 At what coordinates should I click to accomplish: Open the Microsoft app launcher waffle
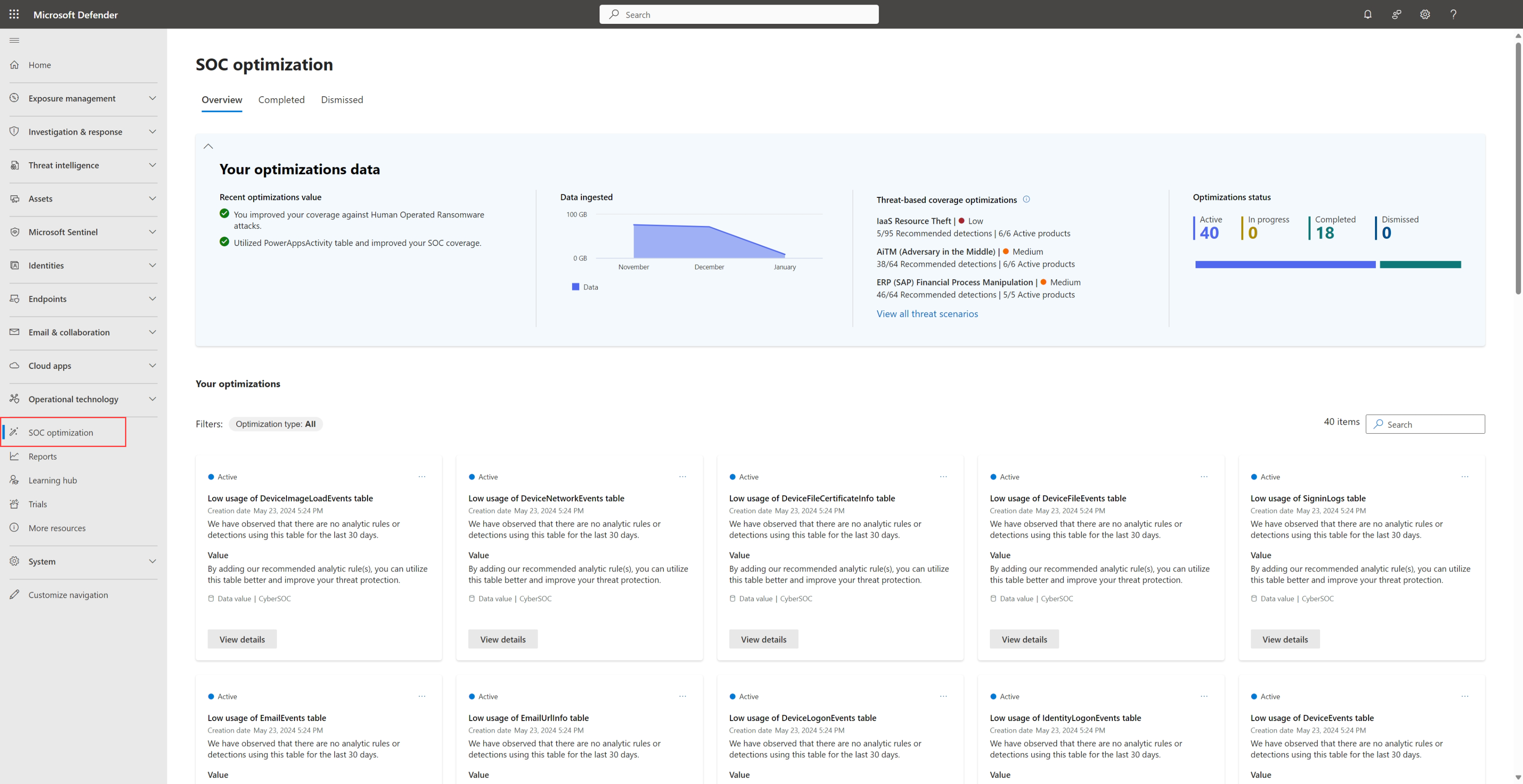coord(14,14)
